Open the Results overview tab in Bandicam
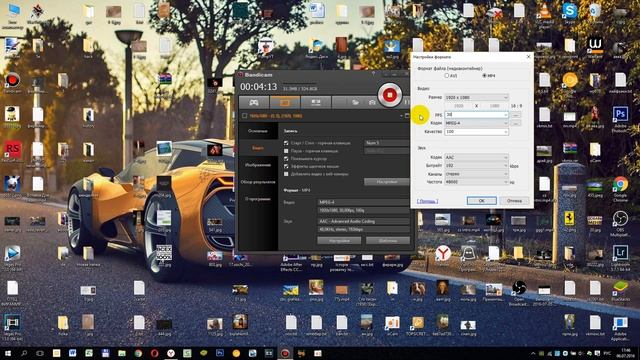The width and height of the screenshot is (640, 360). pos(258,182)
